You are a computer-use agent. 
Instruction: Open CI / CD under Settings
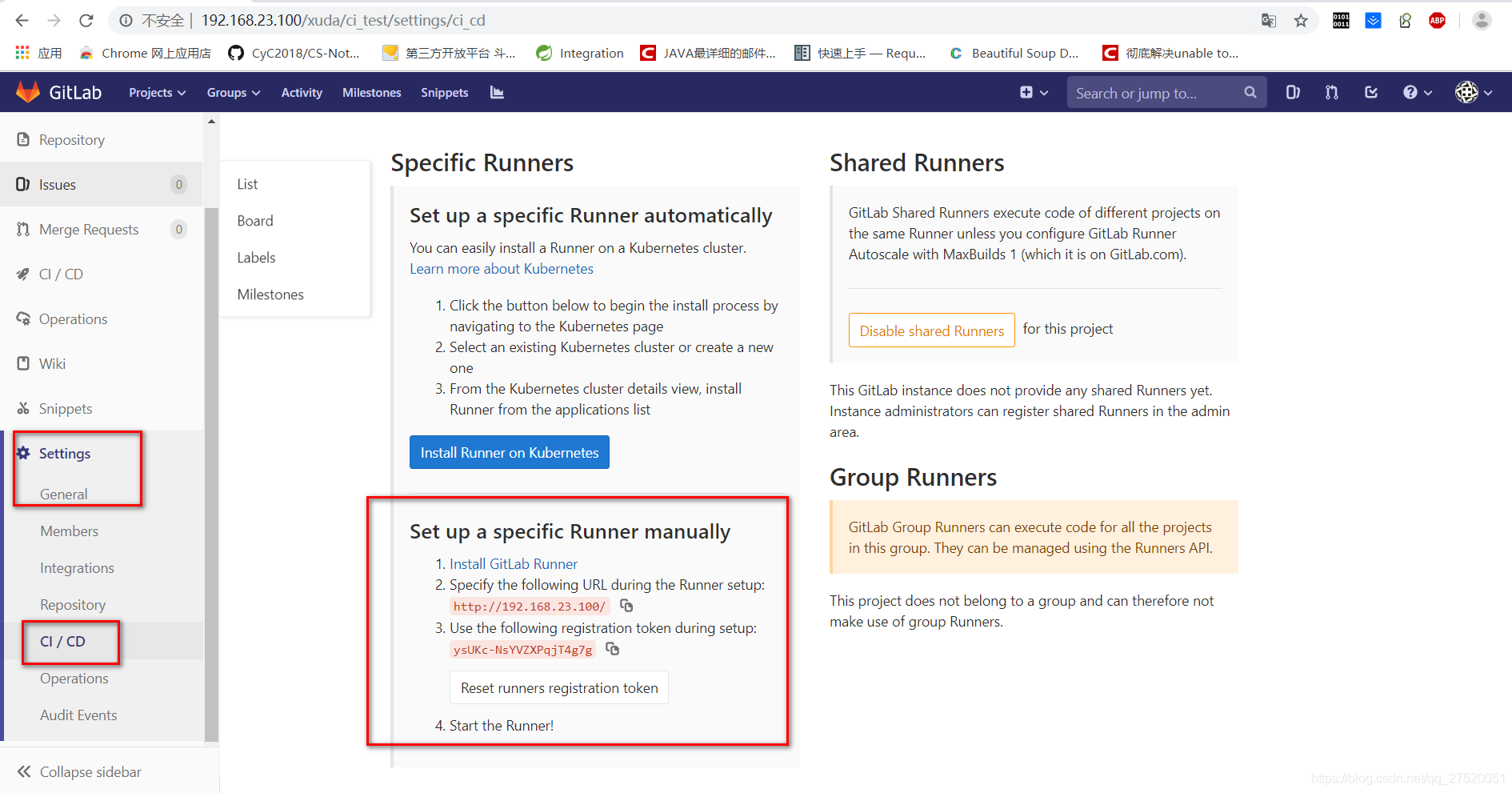tap(62, 642)
